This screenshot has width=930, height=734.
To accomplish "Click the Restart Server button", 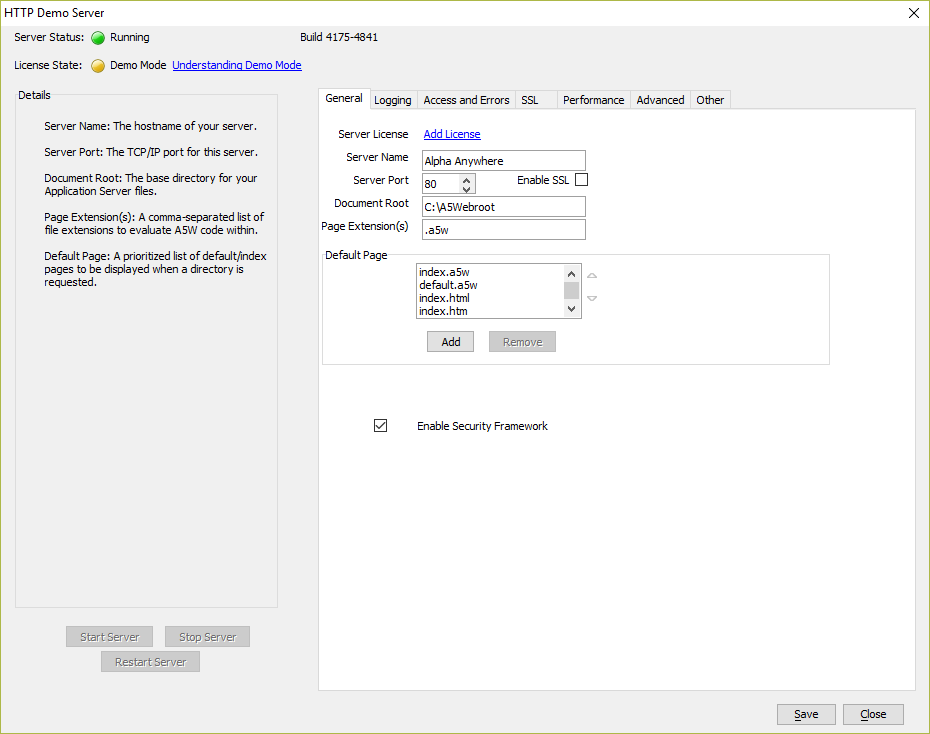I will [150, 662].
